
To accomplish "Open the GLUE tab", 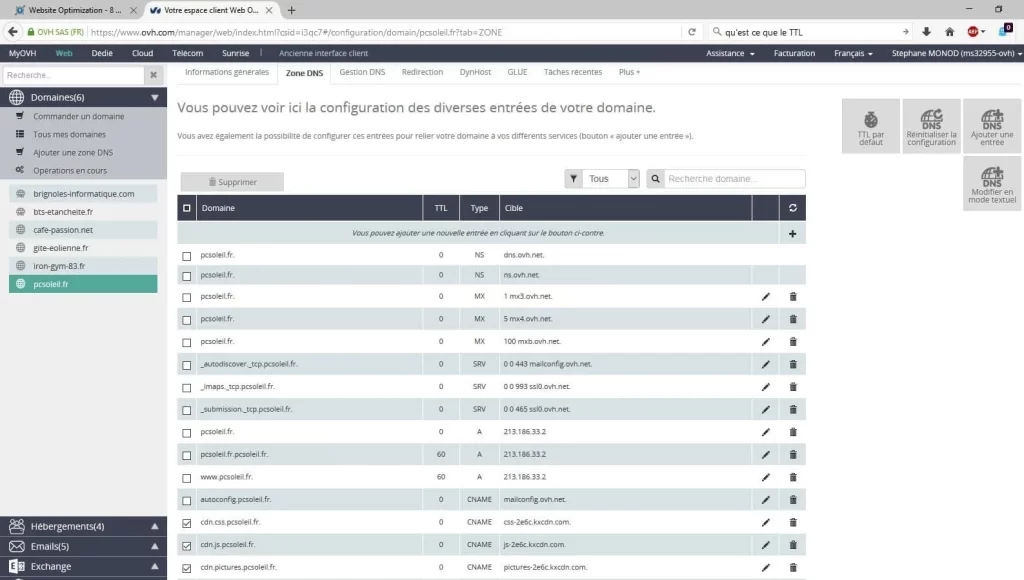I will click(517, 72).
